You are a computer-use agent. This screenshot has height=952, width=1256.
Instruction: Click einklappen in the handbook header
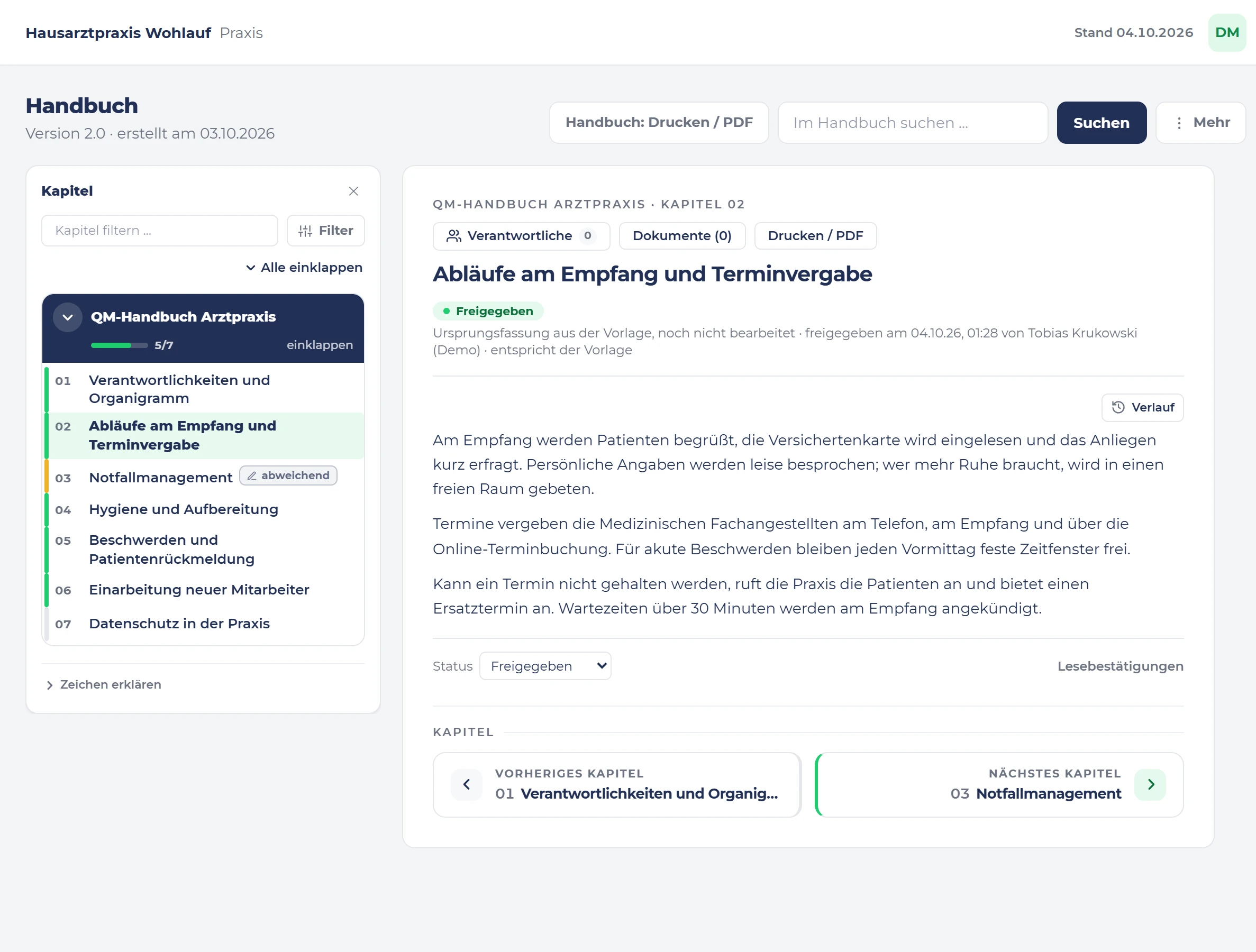[320, 345]
